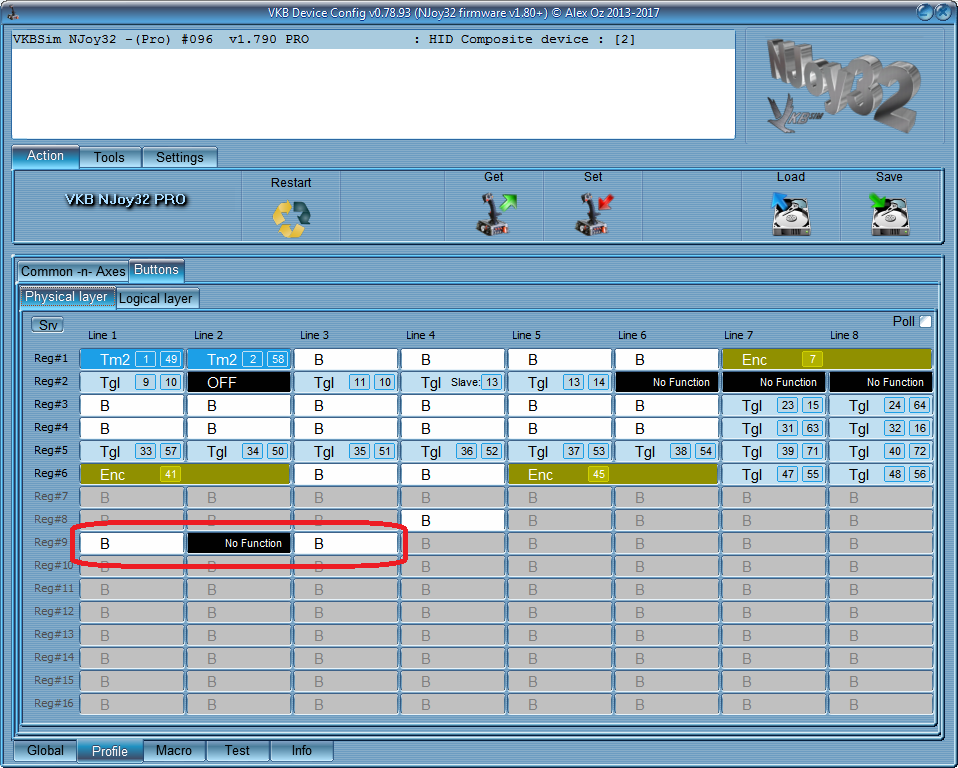Click Tgl 40 72 cell in Reg#5
Viewport: 958px width, 768px height.
tap(881, 452)
